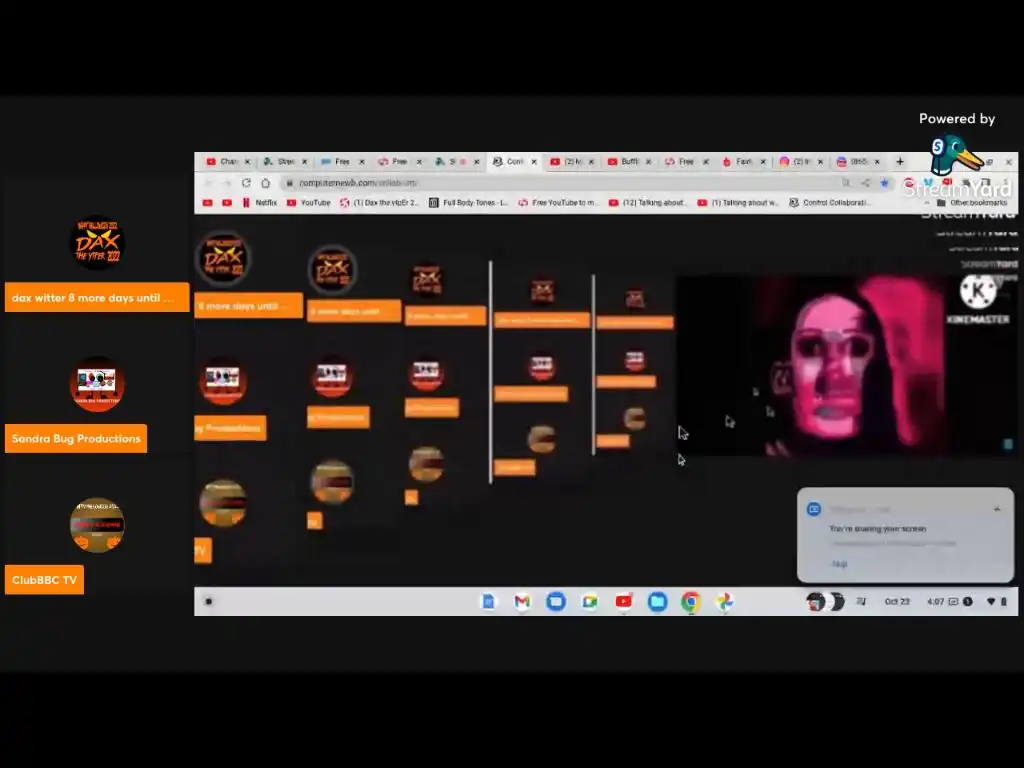Reload the page in shared Chrome window
1024x768 pixels.
tap(246, 183)
